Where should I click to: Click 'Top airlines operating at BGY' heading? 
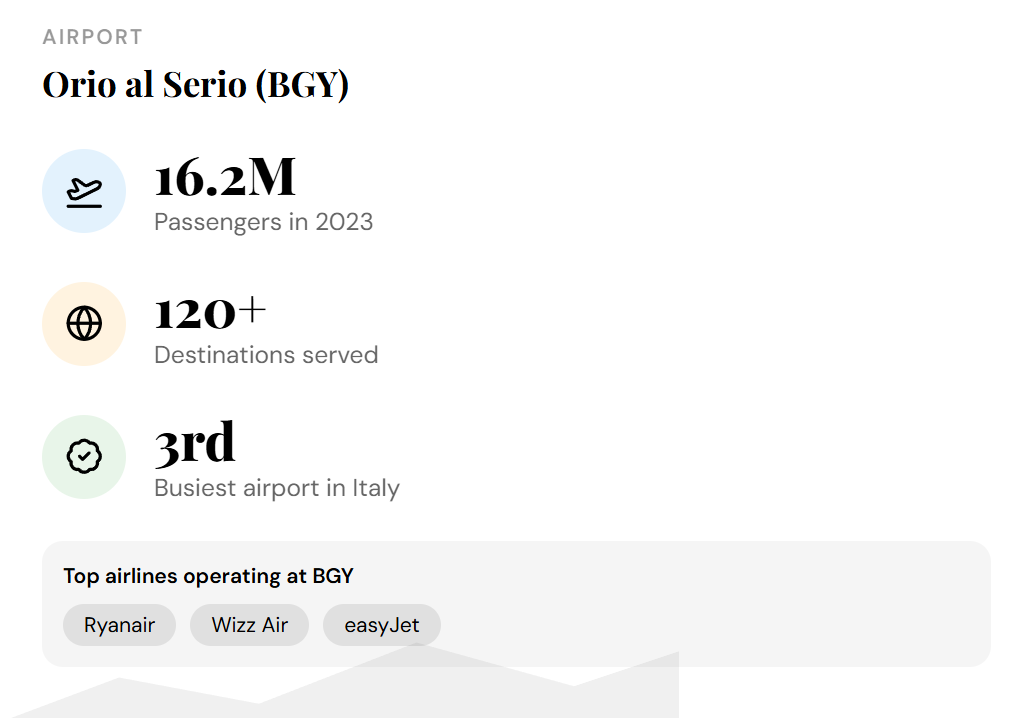tap(208, 576)
